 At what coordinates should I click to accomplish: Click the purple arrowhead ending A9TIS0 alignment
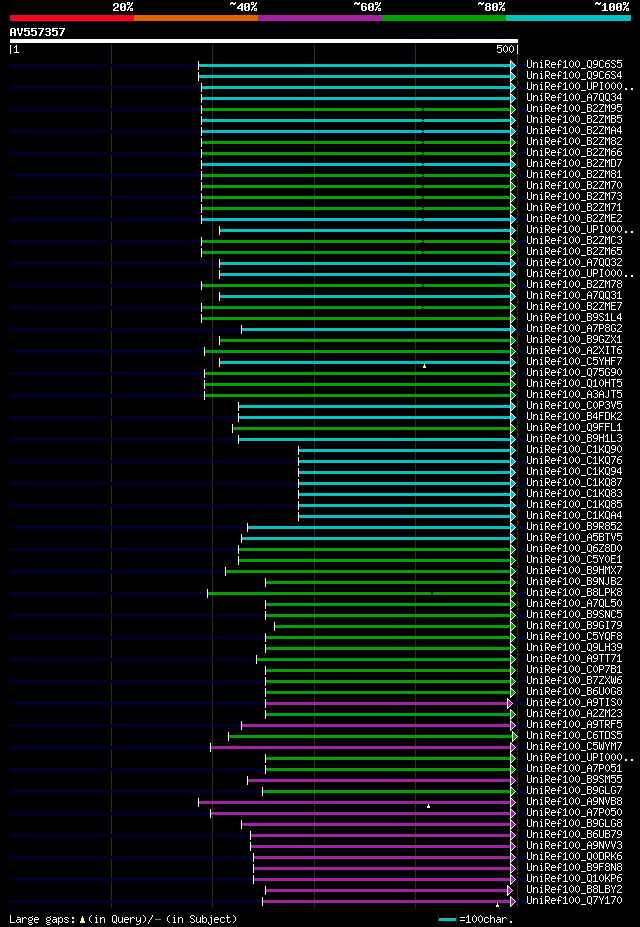click(510, 703)
